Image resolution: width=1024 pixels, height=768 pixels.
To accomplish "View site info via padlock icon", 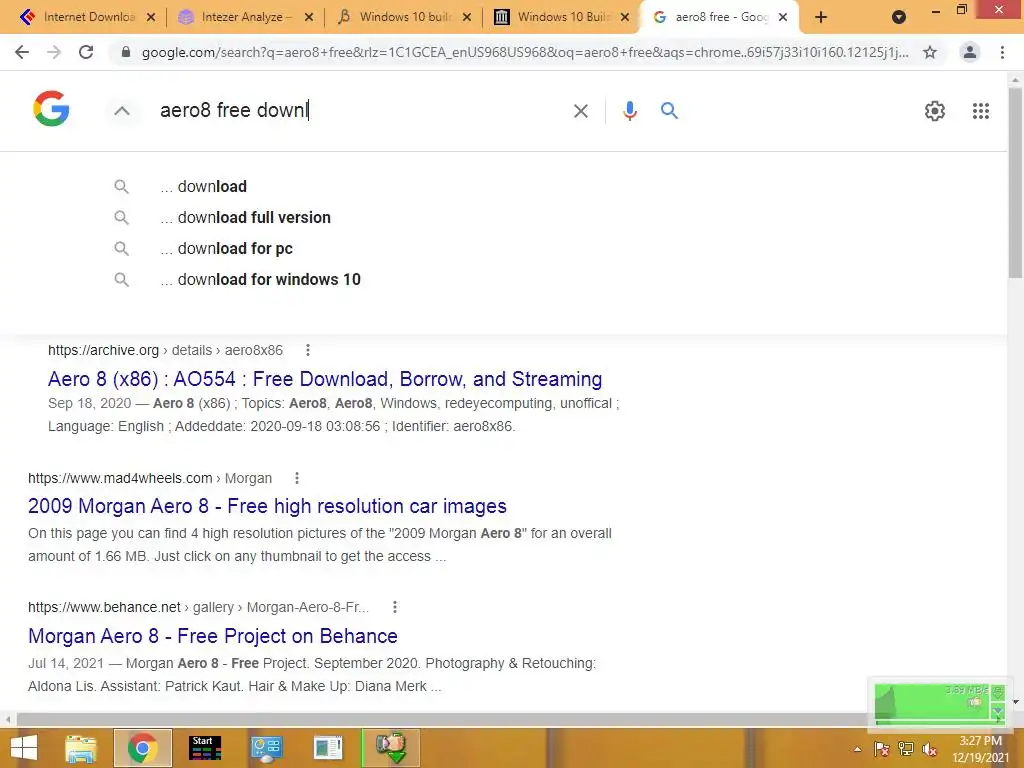I will [x=126, y=52].
